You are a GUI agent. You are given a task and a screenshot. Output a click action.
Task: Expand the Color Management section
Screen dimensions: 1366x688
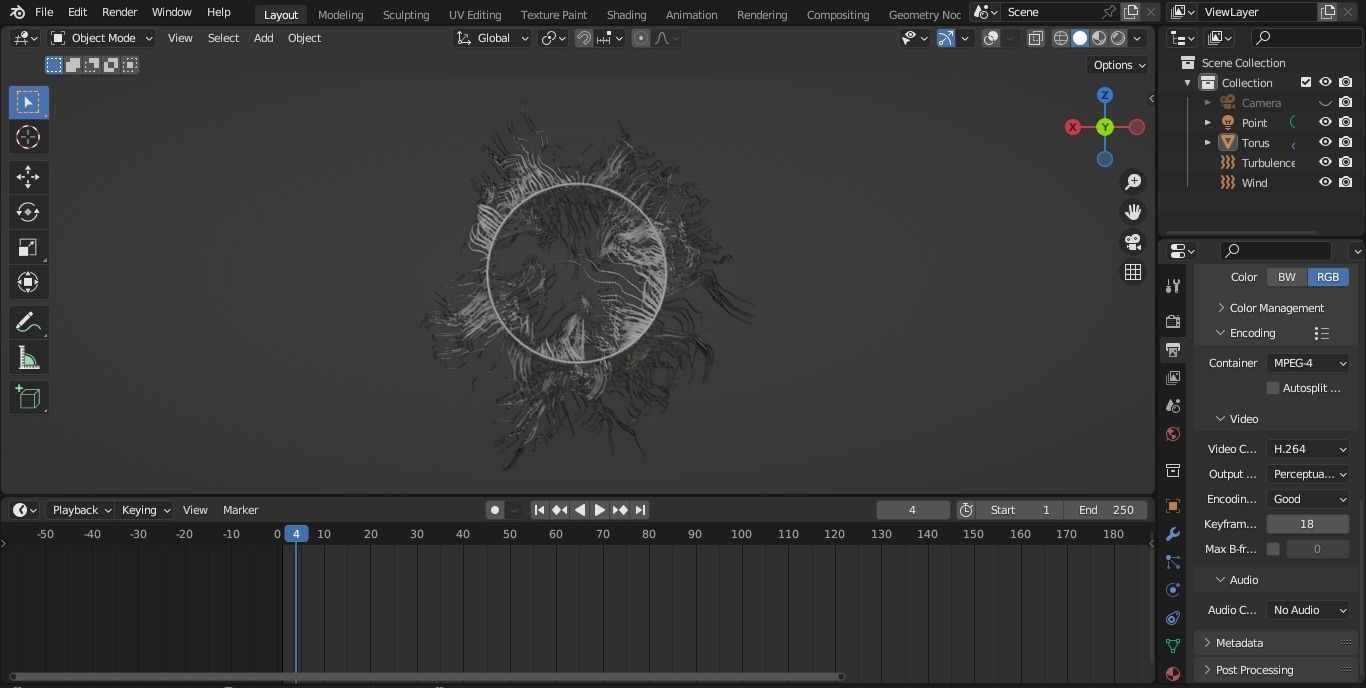coord(1275,307)
